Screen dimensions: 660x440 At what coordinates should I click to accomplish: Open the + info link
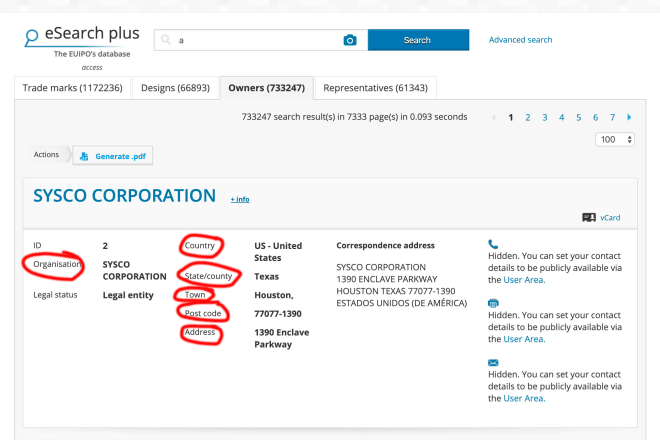coord(240,199)
